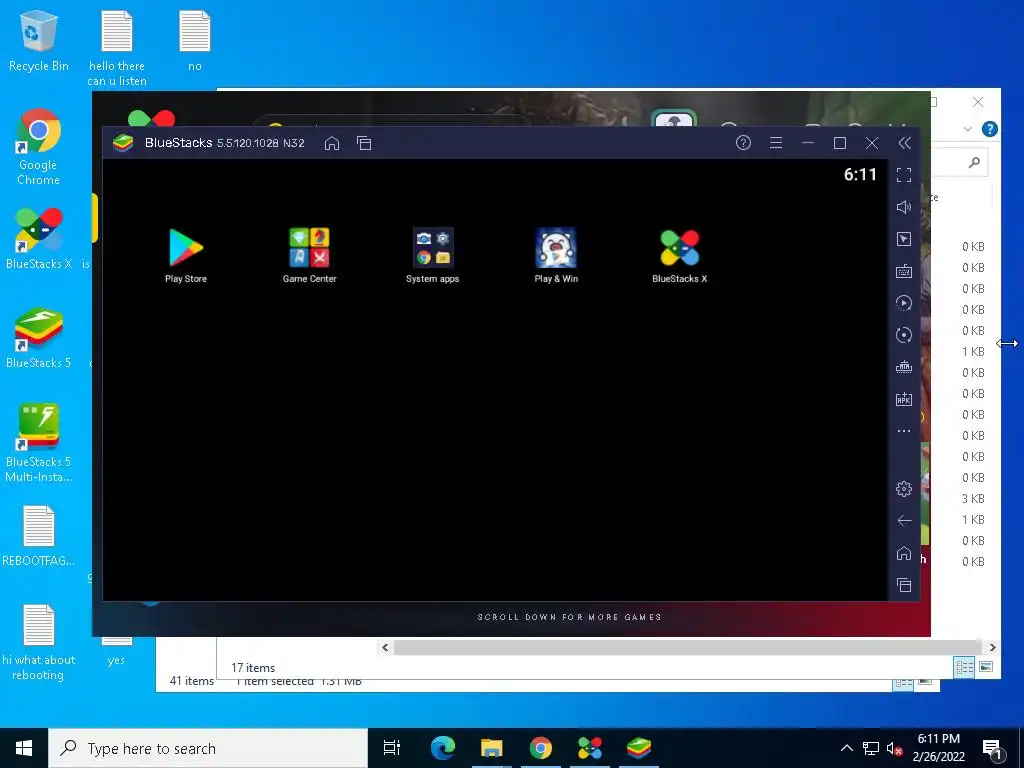Open recent apps icon at sidebar bottom

[x=904, y=585]
